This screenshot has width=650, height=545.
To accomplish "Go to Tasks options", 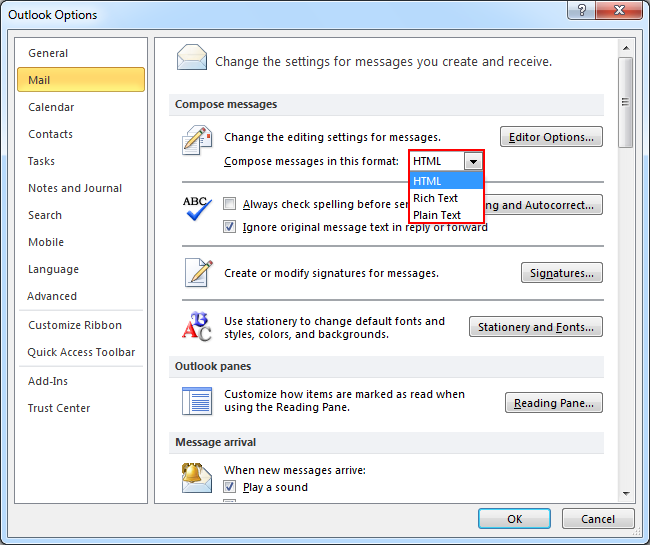I will tap(81, 161).
